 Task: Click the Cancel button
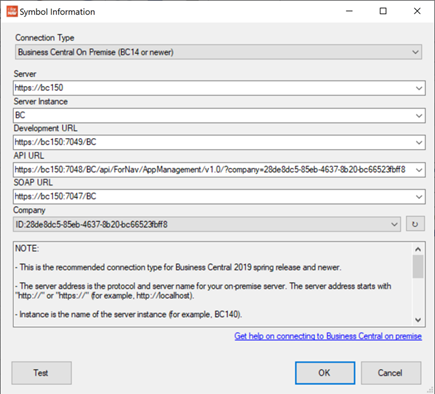[391, 373]
